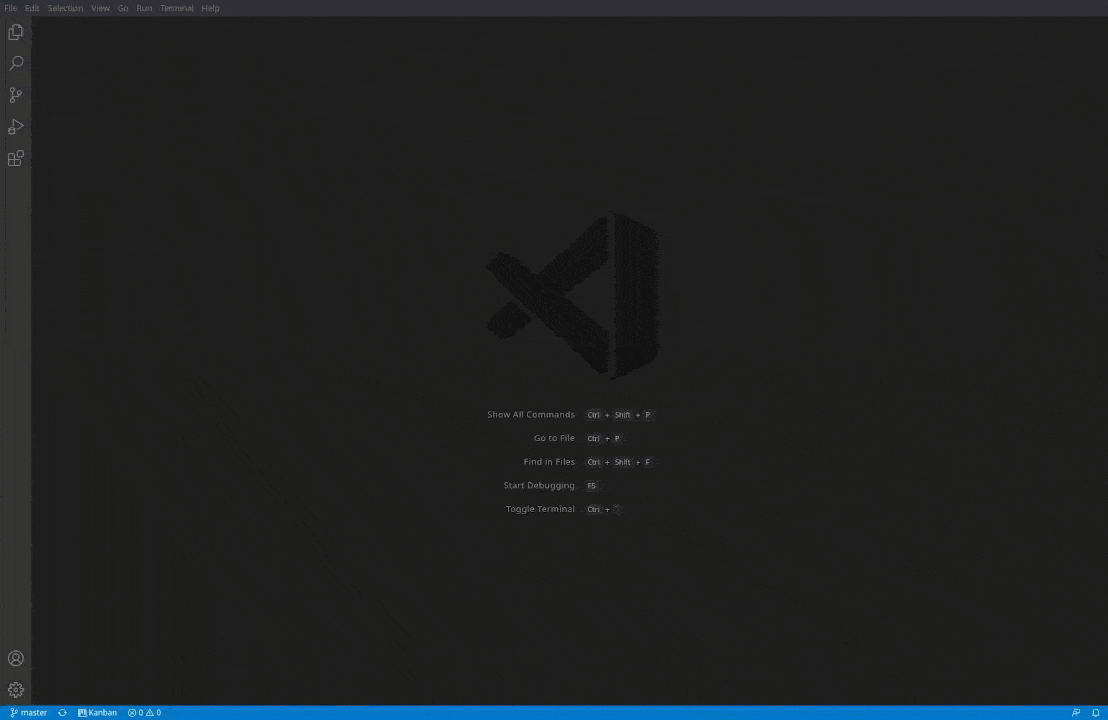The image size is (1108, 720).
Task: Click the master branch indicator
Action: [28, 712]
